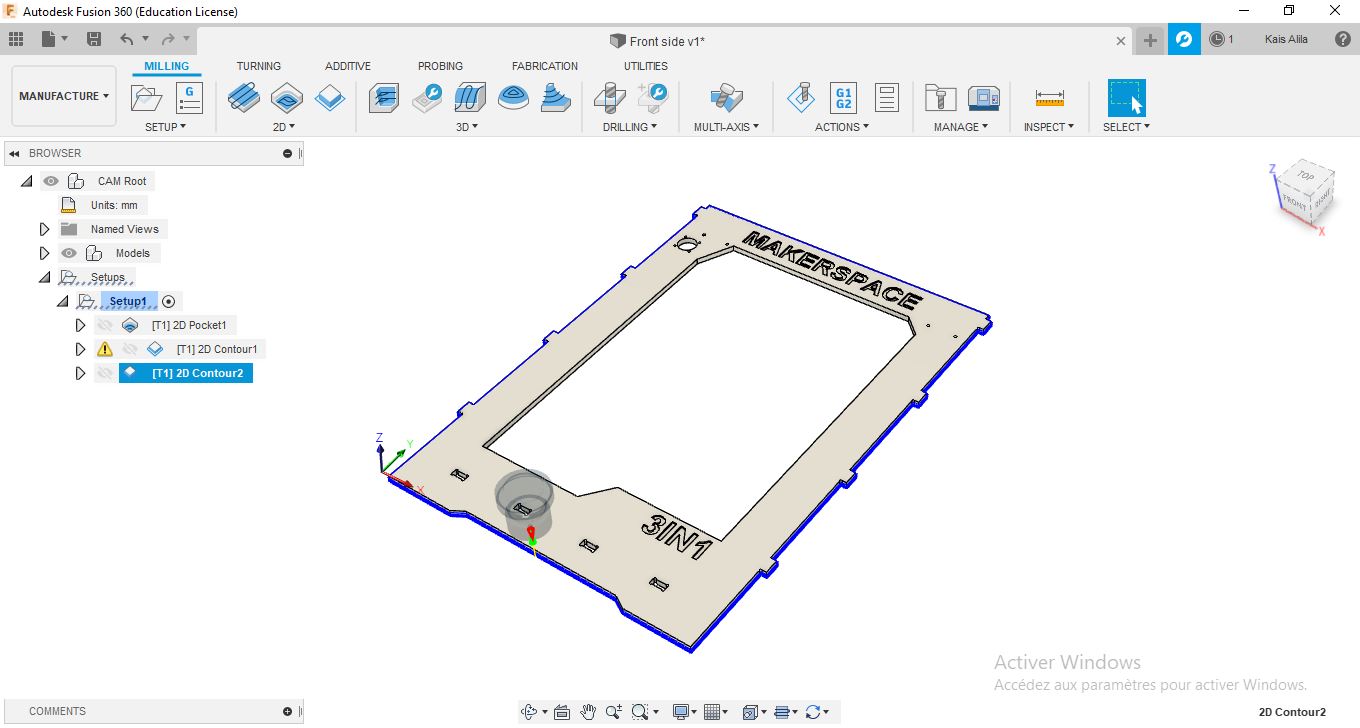Activate the Select window tool

[1126, 98]
